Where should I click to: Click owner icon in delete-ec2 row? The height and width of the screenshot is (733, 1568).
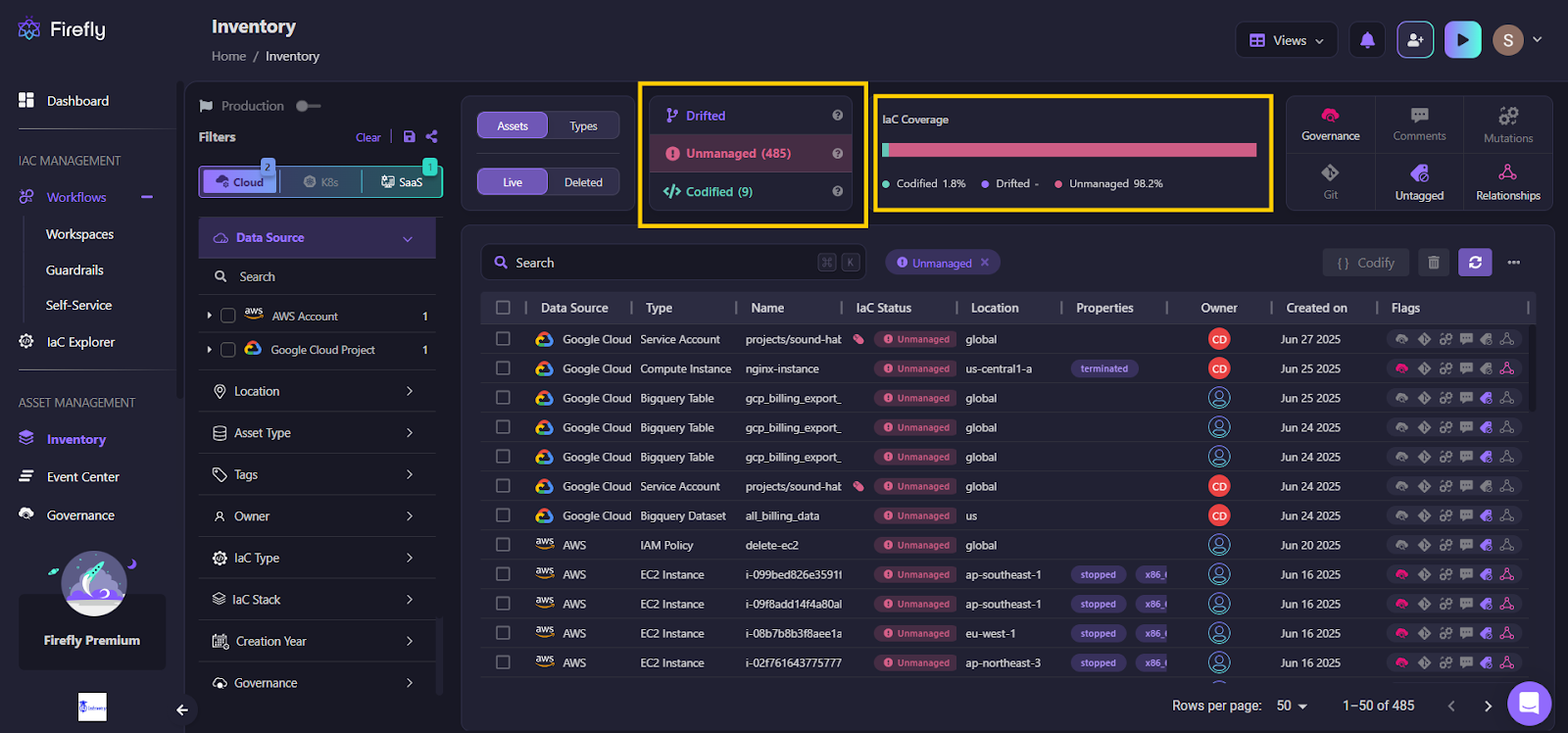pos(1219,545)
